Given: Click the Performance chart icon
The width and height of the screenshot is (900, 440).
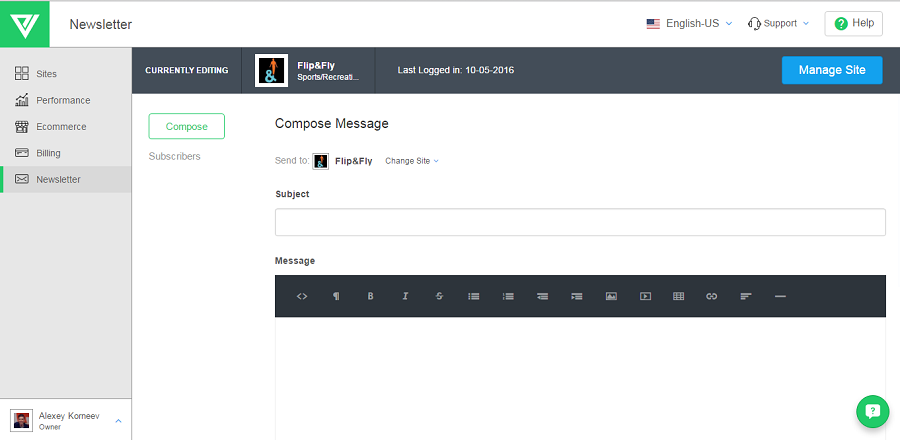Looking at the screenshot, I should pos(22,100).
